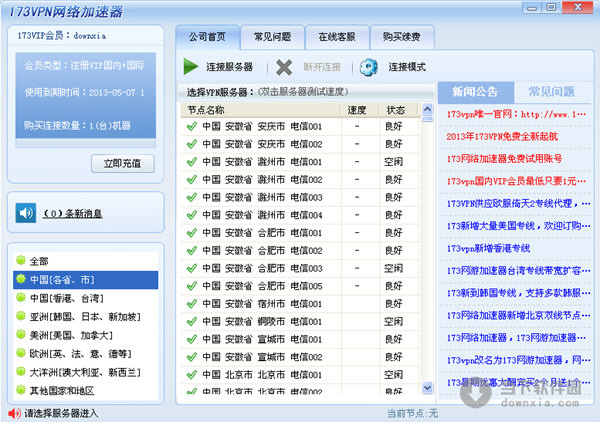The width and height of the screenshot is (600, 422).
Task: Select the 全部 region icon in sidebar
Action: [x=19, y=263]
